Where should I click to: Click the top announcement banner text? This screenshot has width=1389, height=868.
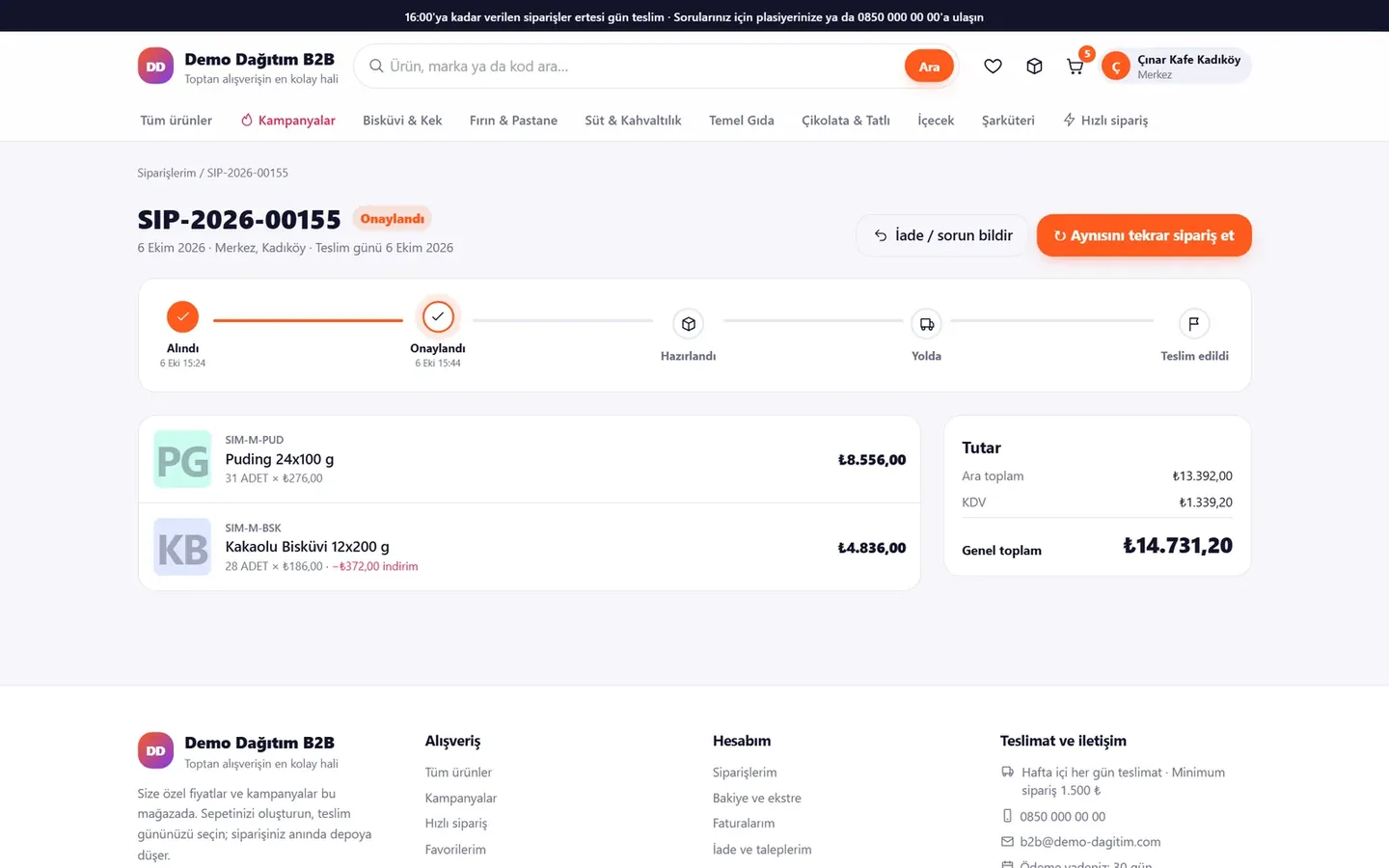(x=694, y=17)
